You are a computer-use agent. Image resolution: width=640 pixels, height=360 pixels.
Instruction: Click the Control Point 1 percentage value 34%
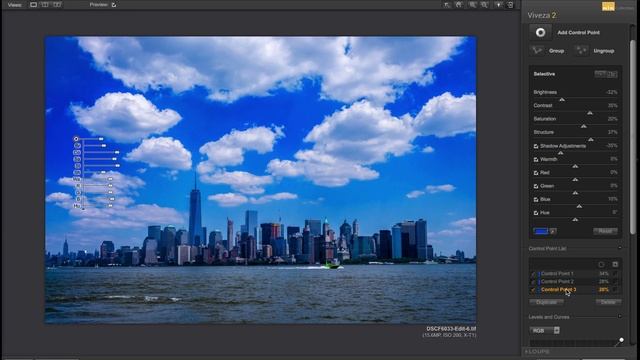pos(604,274)
